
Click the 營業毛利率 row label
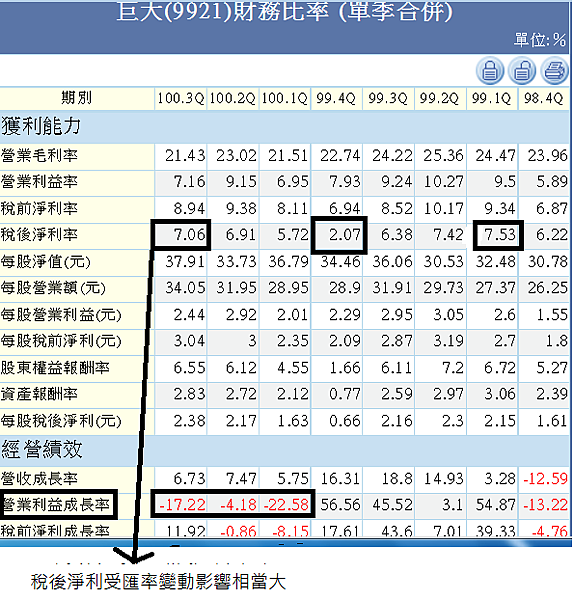tap(39, 156)
